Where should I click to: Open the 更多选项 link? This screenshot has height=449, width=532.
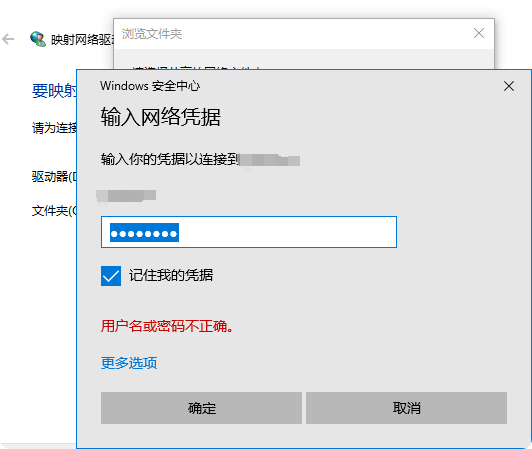pyautogui.click(x=129, y=363)
